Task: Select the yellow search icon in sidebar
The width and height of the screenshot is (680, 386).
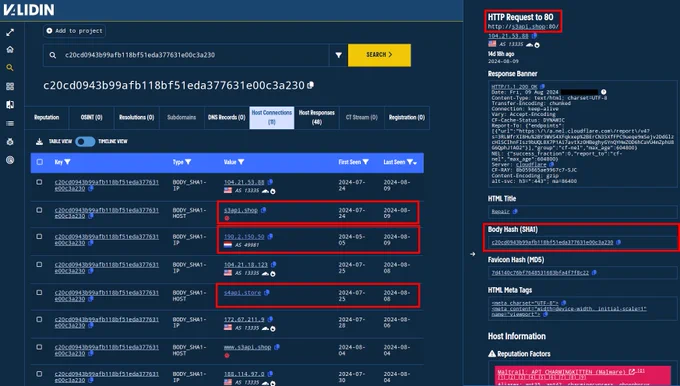Action: click(x=10, y=68)
